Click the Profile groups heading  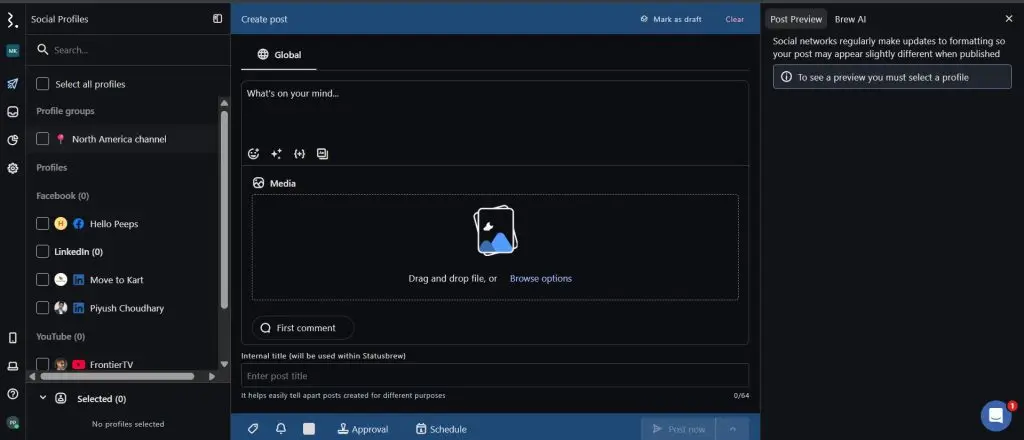[x=65, y=111]
